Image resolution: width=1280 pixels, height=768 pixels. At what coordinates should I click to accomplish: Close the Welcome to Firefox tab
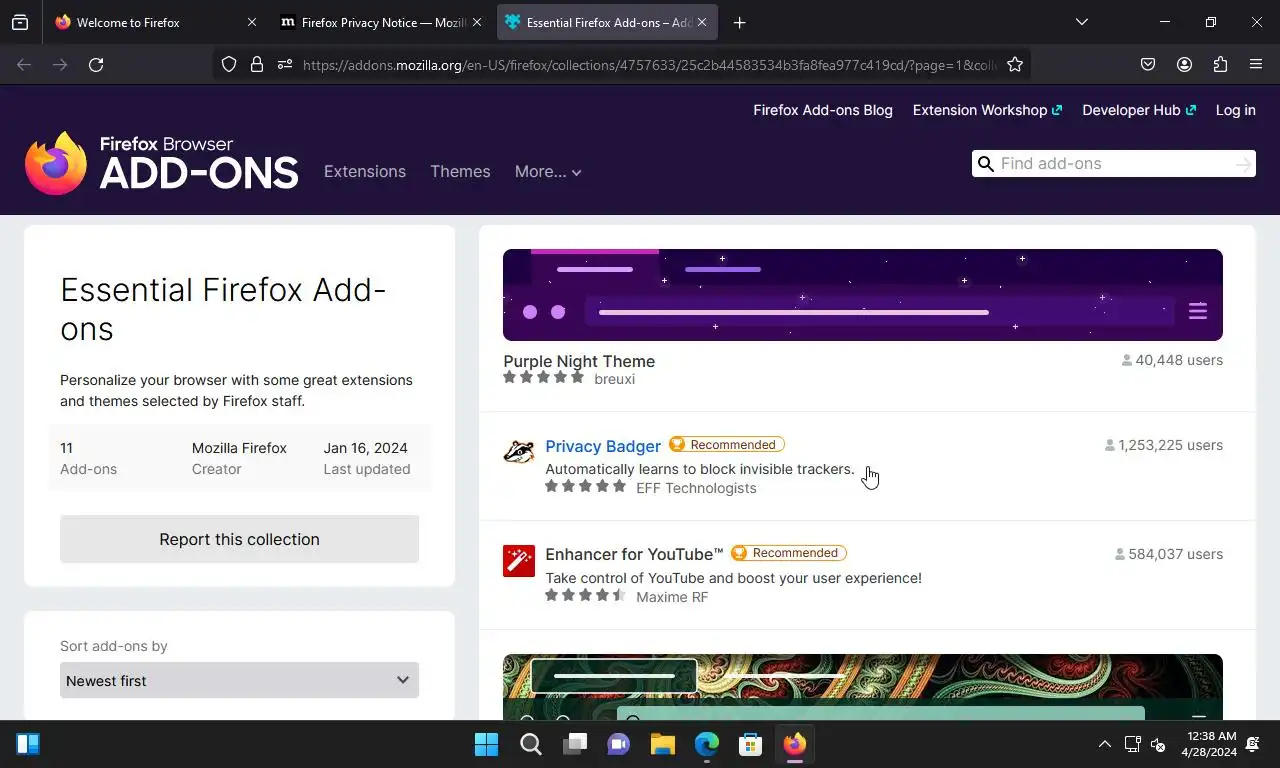coord(252,22)
